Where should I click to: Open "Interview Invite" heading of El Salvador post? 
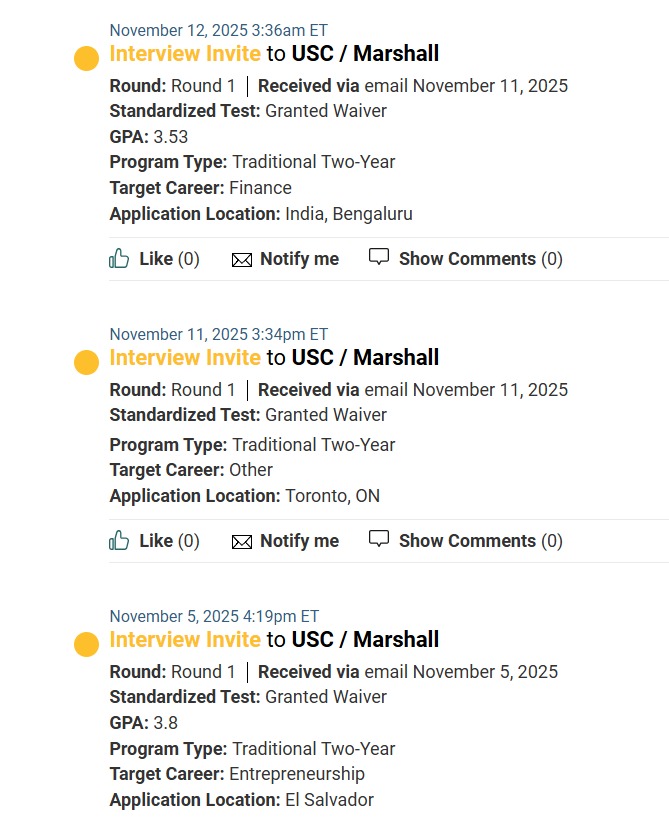click(x=185, y=639)
